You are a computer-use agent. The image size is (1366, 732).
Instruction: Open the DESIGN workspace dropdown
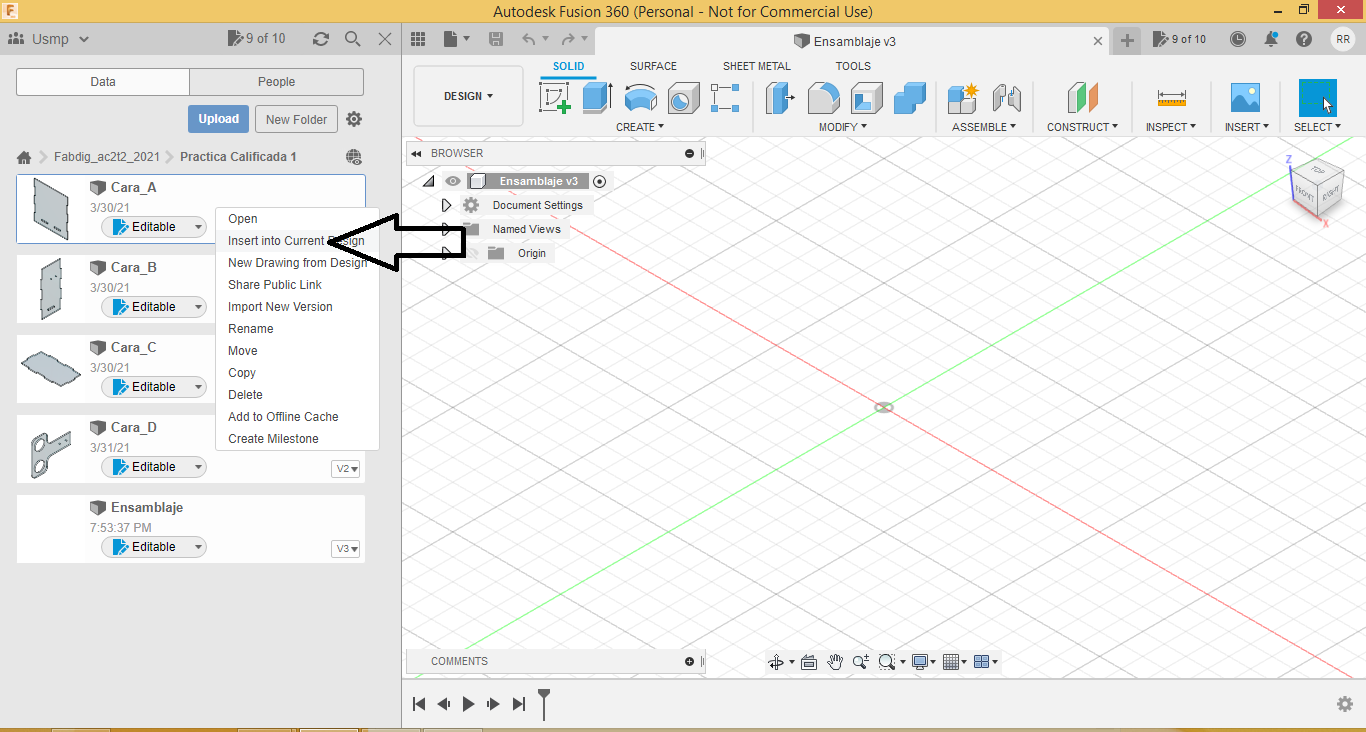tap(468, 96)
